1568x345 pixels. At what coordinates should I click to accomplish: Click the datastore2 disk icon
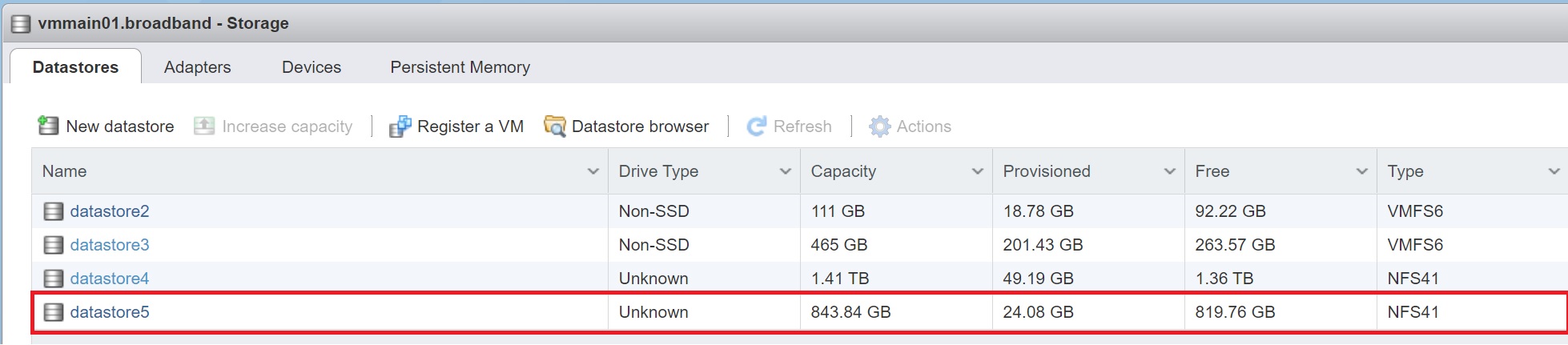54,211
